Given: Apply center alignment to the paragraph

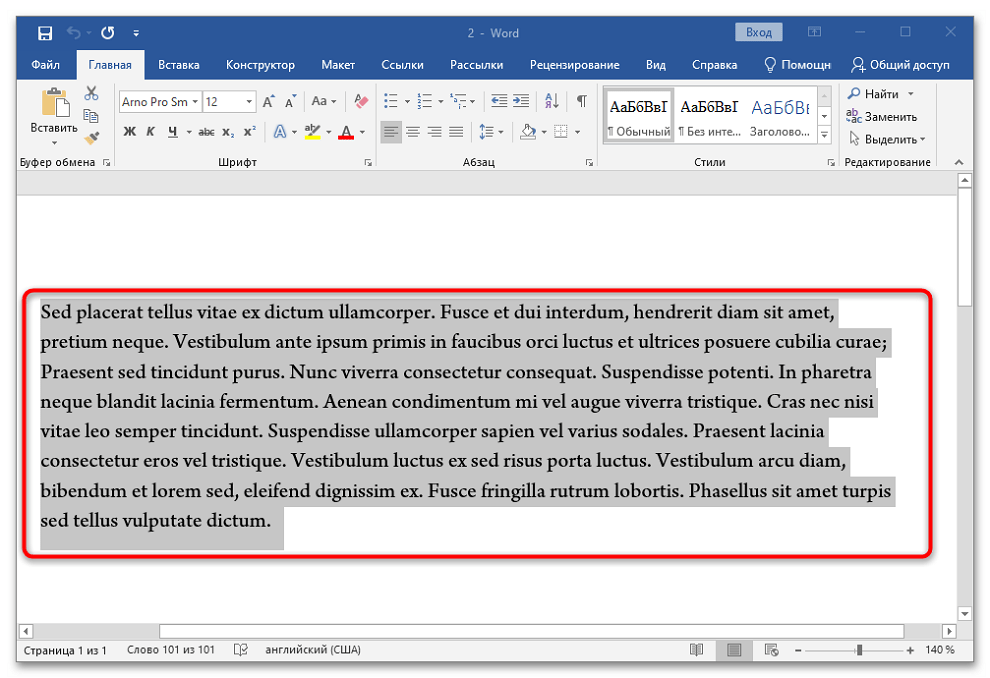Looking at the screenshot, I should click(412, 132).
